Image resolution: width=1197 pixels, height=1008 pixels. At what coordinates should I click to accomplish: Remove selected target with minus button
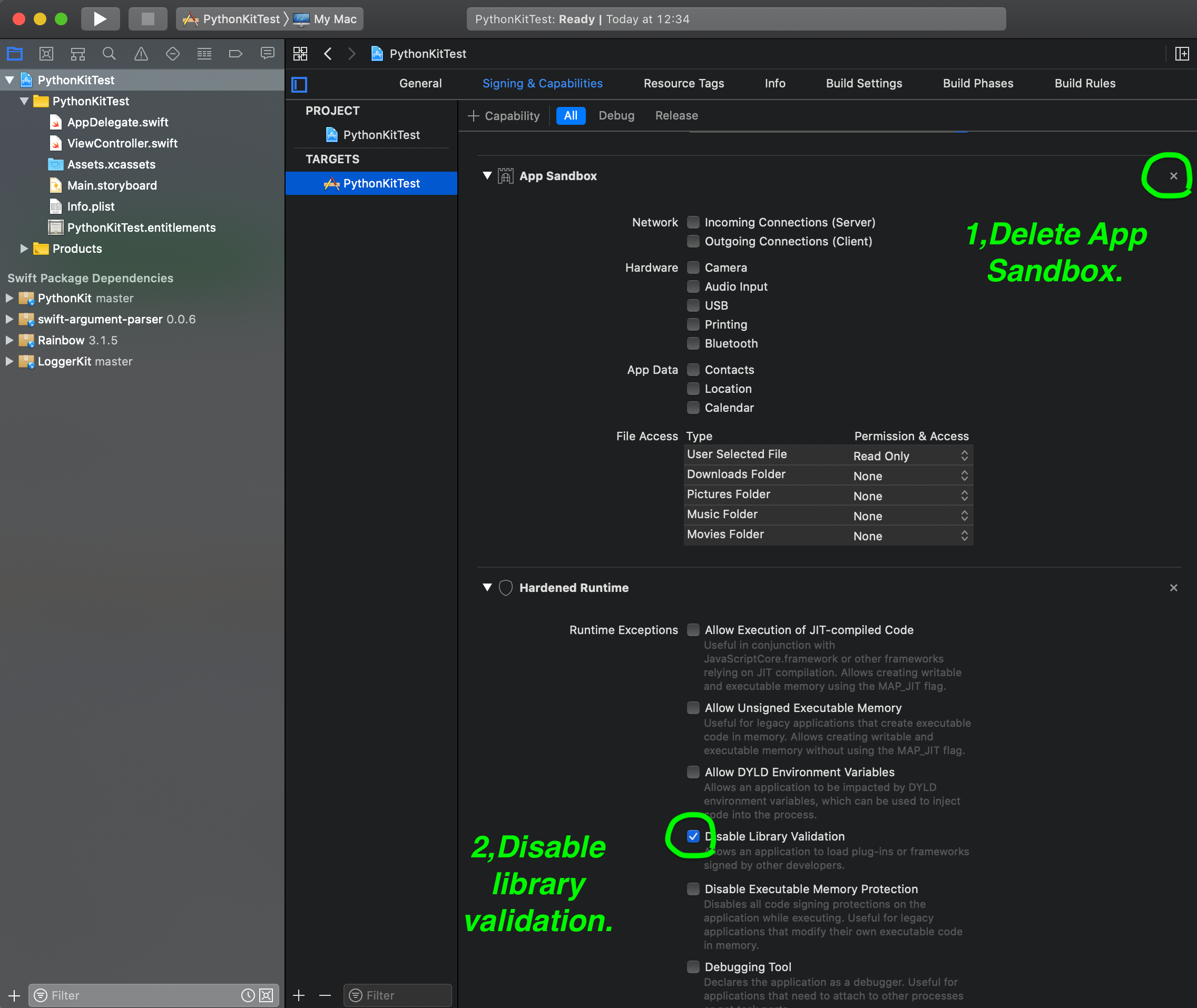pyautogui.click(x=325, y=995)
